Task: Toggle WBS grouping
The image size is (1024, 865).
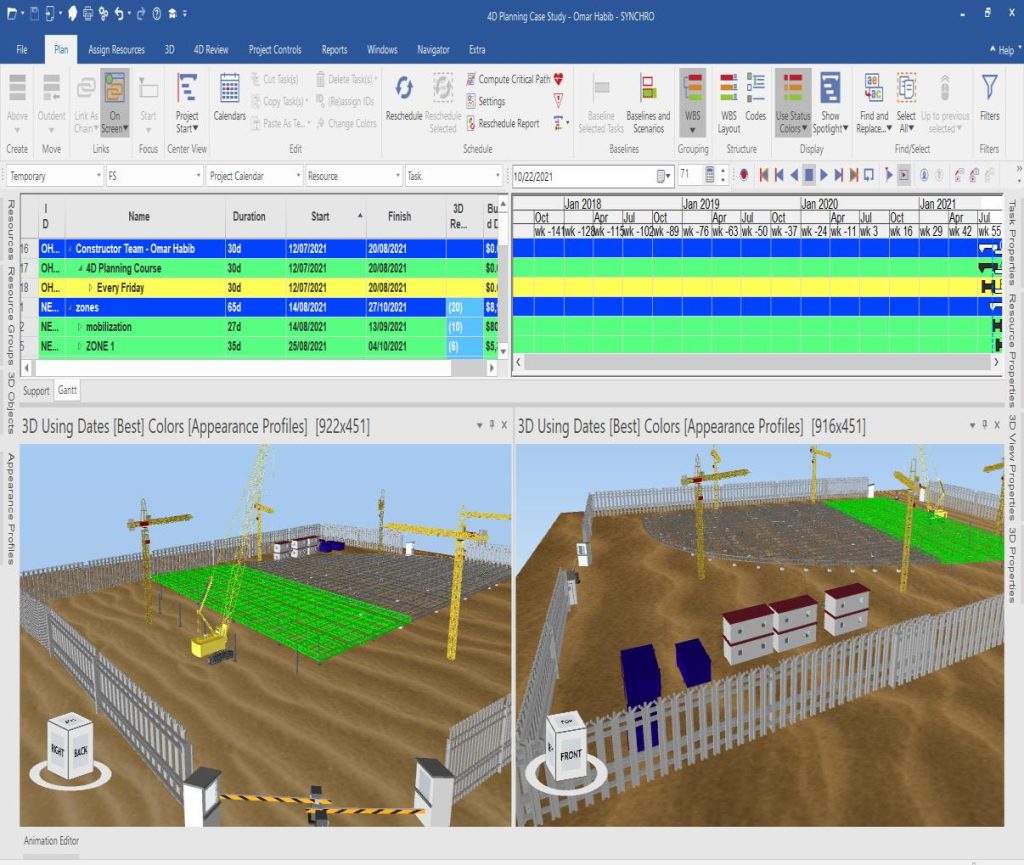Action: (x=692, y=102)
